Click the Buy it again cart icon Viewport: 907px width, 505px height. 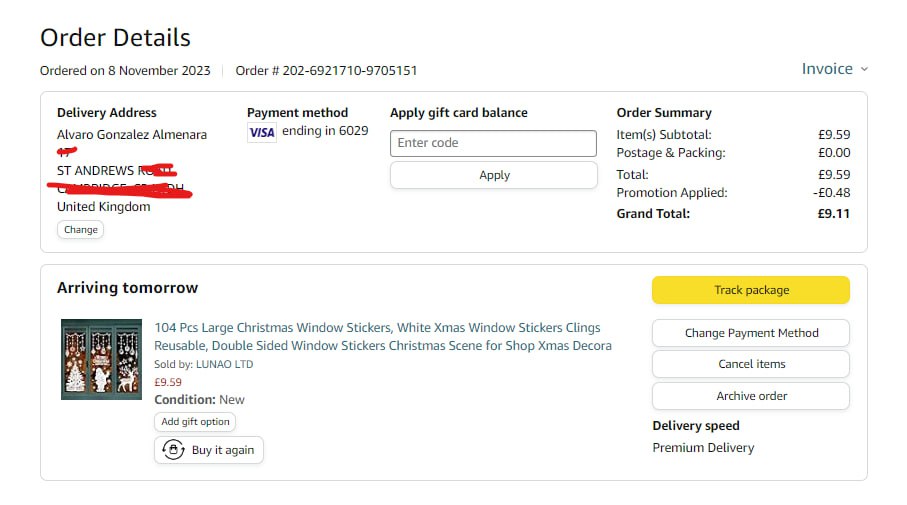pos(174,450)
